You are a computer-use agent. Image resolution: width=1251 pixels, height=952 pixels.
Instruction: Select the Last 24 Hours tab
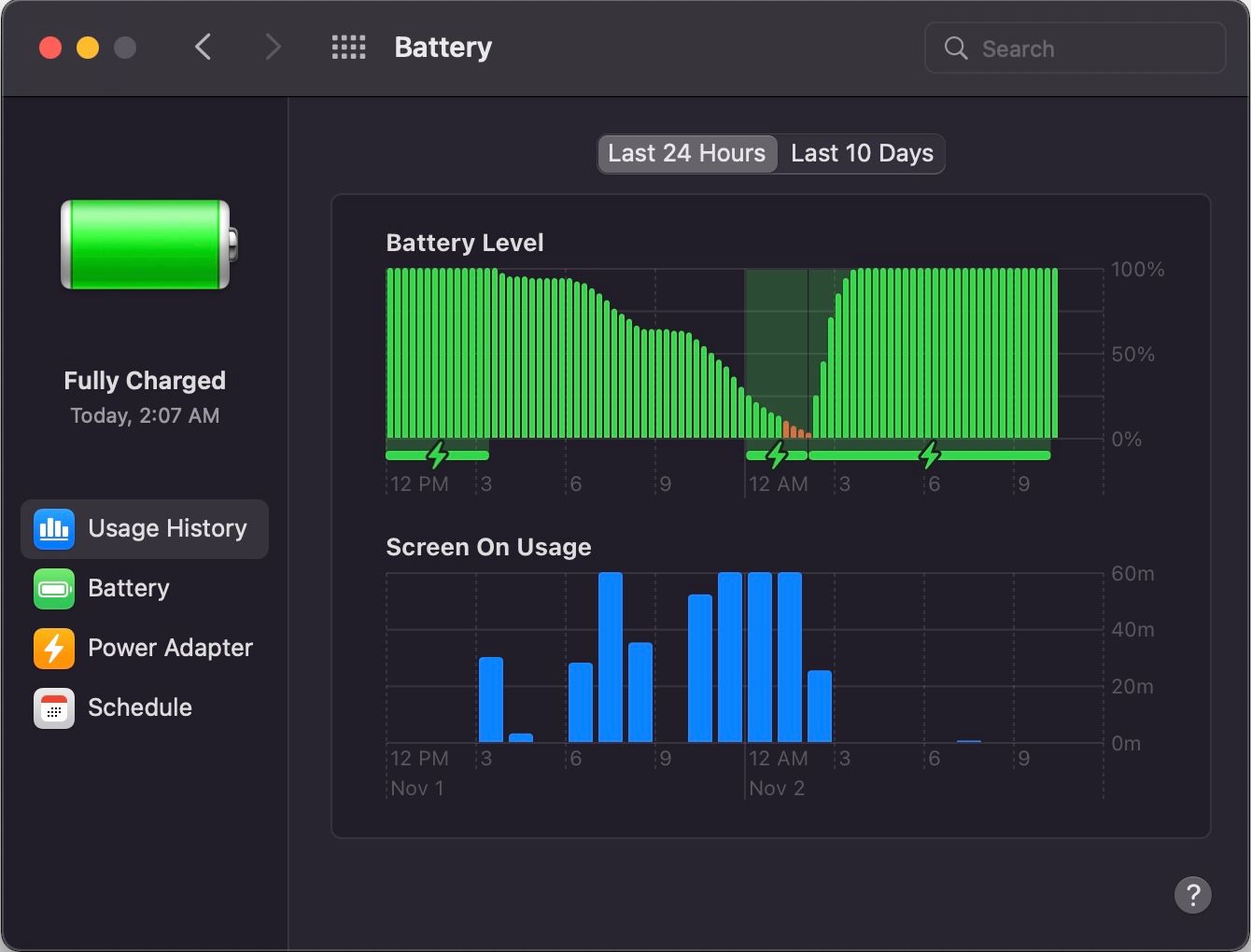(686, 153)
